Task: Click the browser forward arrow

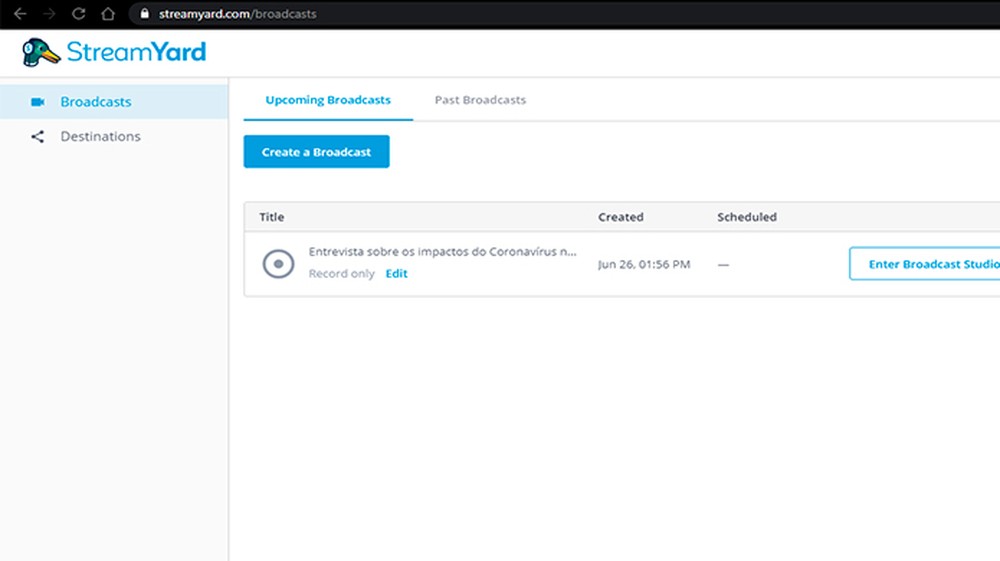Action: click(50, 14)
